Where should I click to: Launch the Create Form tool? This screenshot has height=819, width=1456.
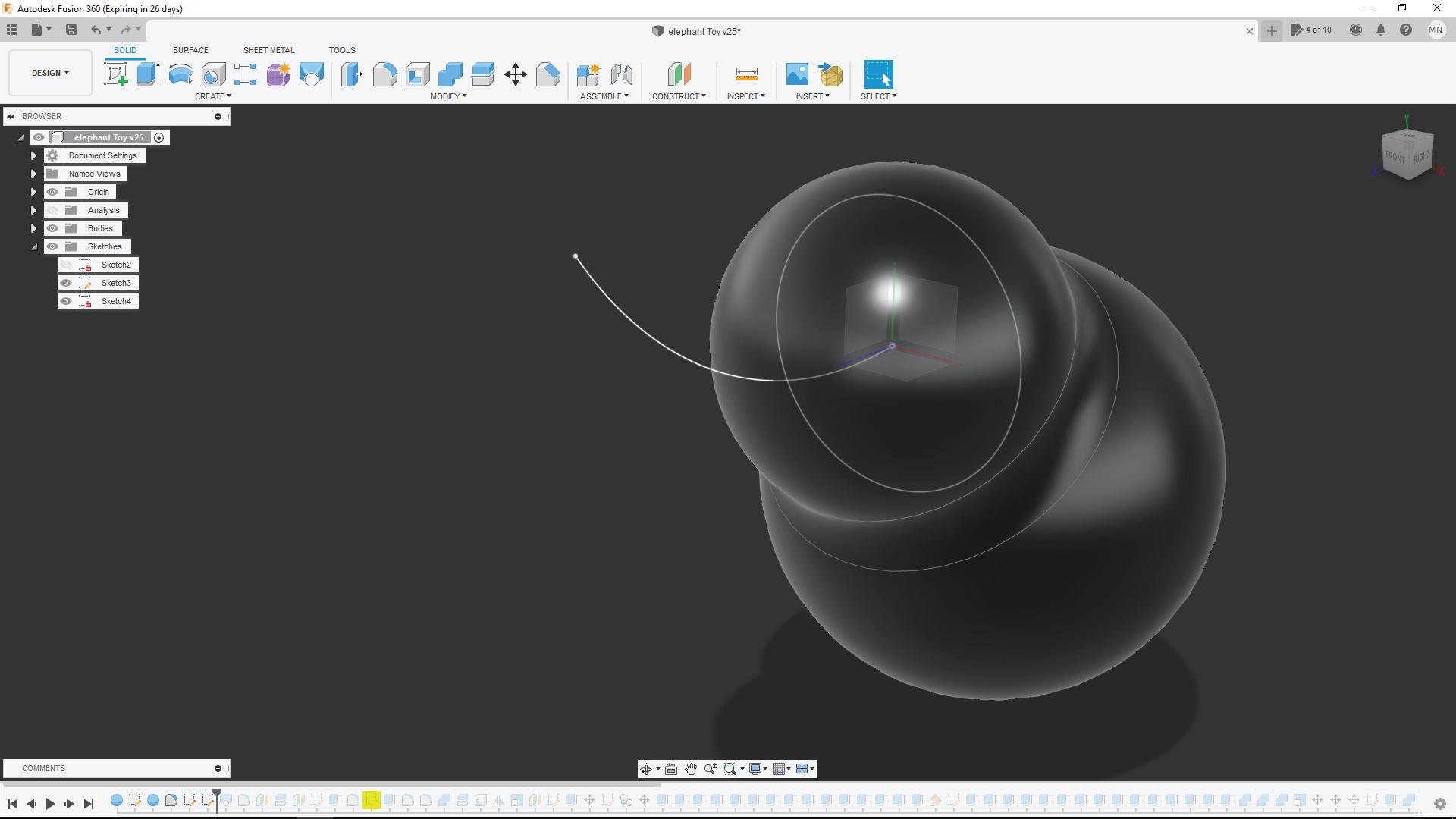pos(278,74)
